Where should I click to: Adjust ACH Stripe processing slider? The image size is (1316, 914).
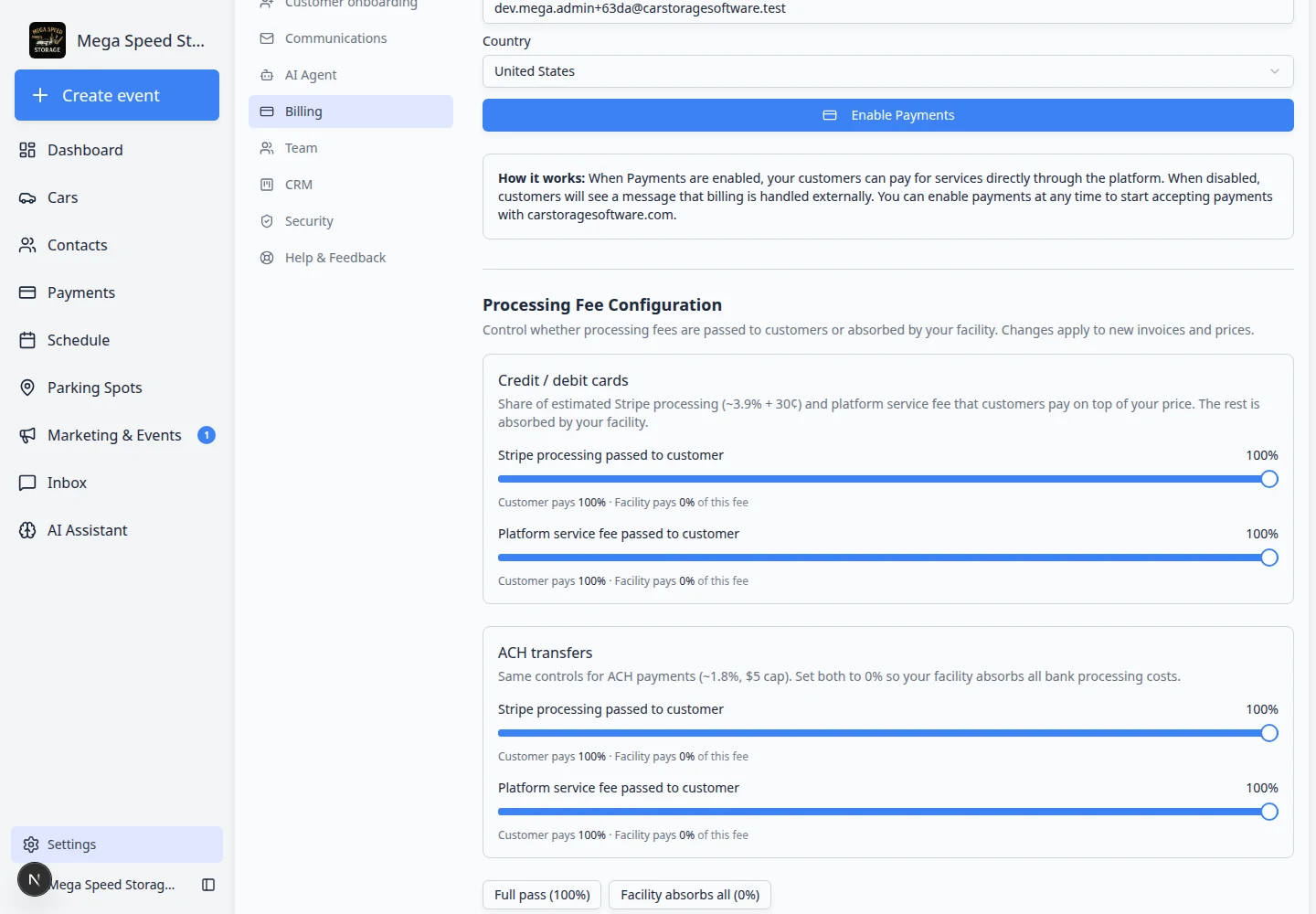coord(1269,733)
